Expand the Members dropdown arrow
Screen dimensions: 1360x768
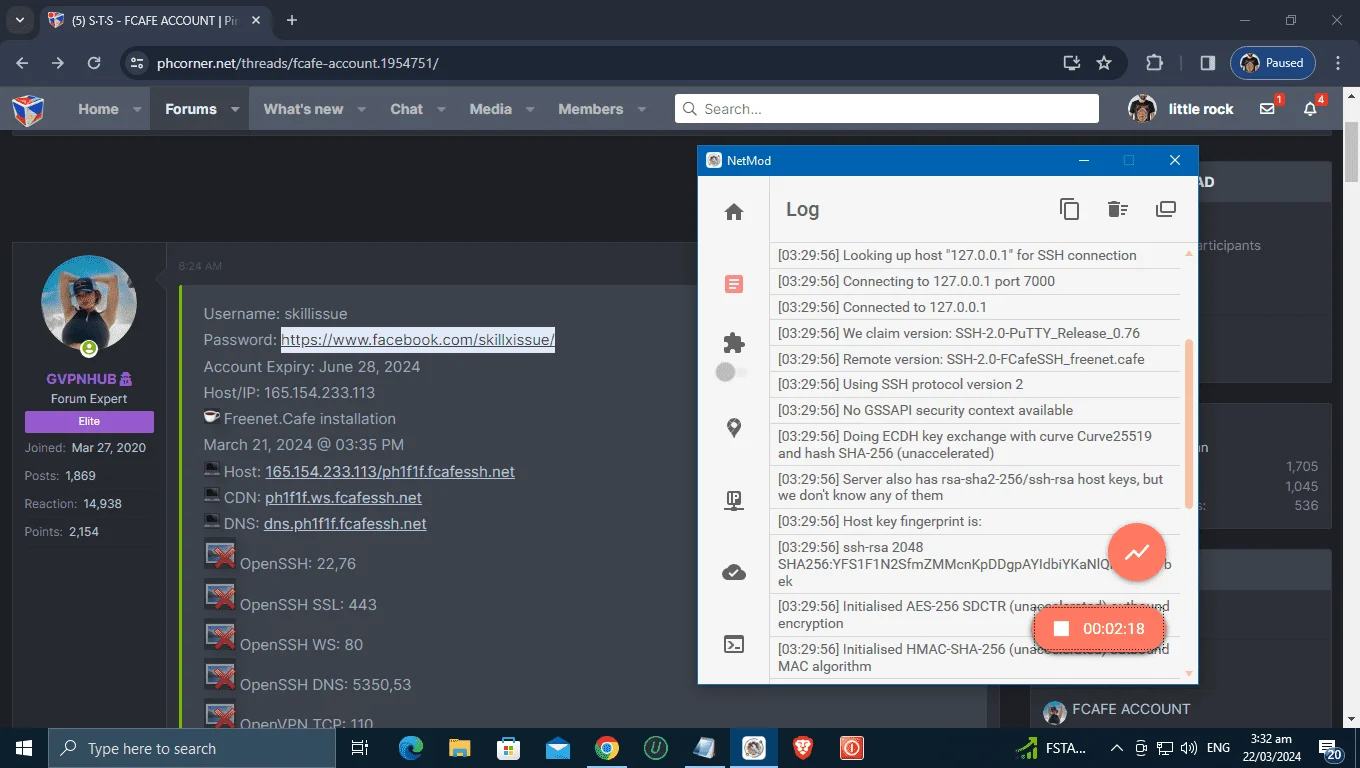pyautogui.click(x=641, y=109)
